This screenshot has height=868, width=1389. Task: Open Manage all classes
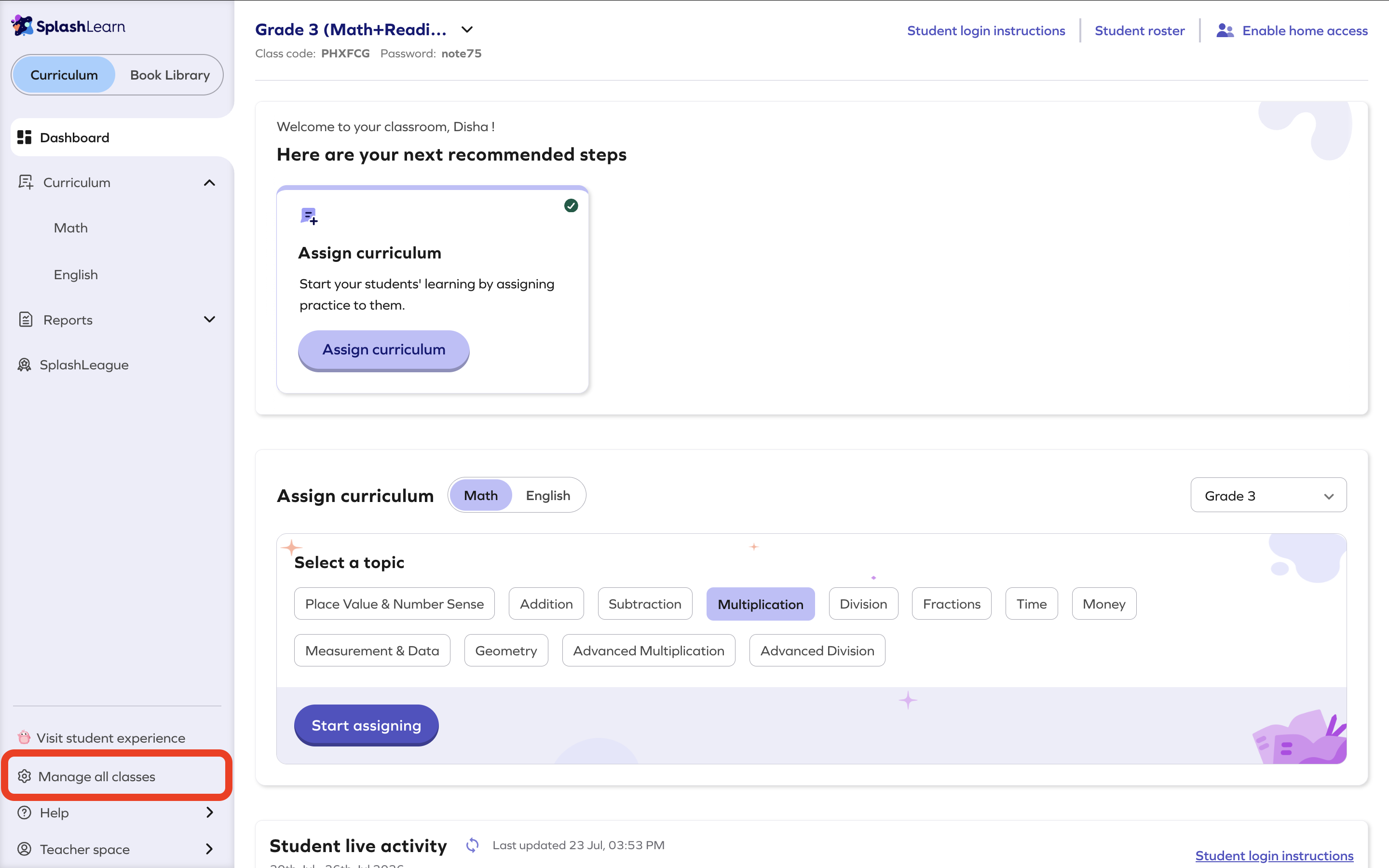[117, 776]
